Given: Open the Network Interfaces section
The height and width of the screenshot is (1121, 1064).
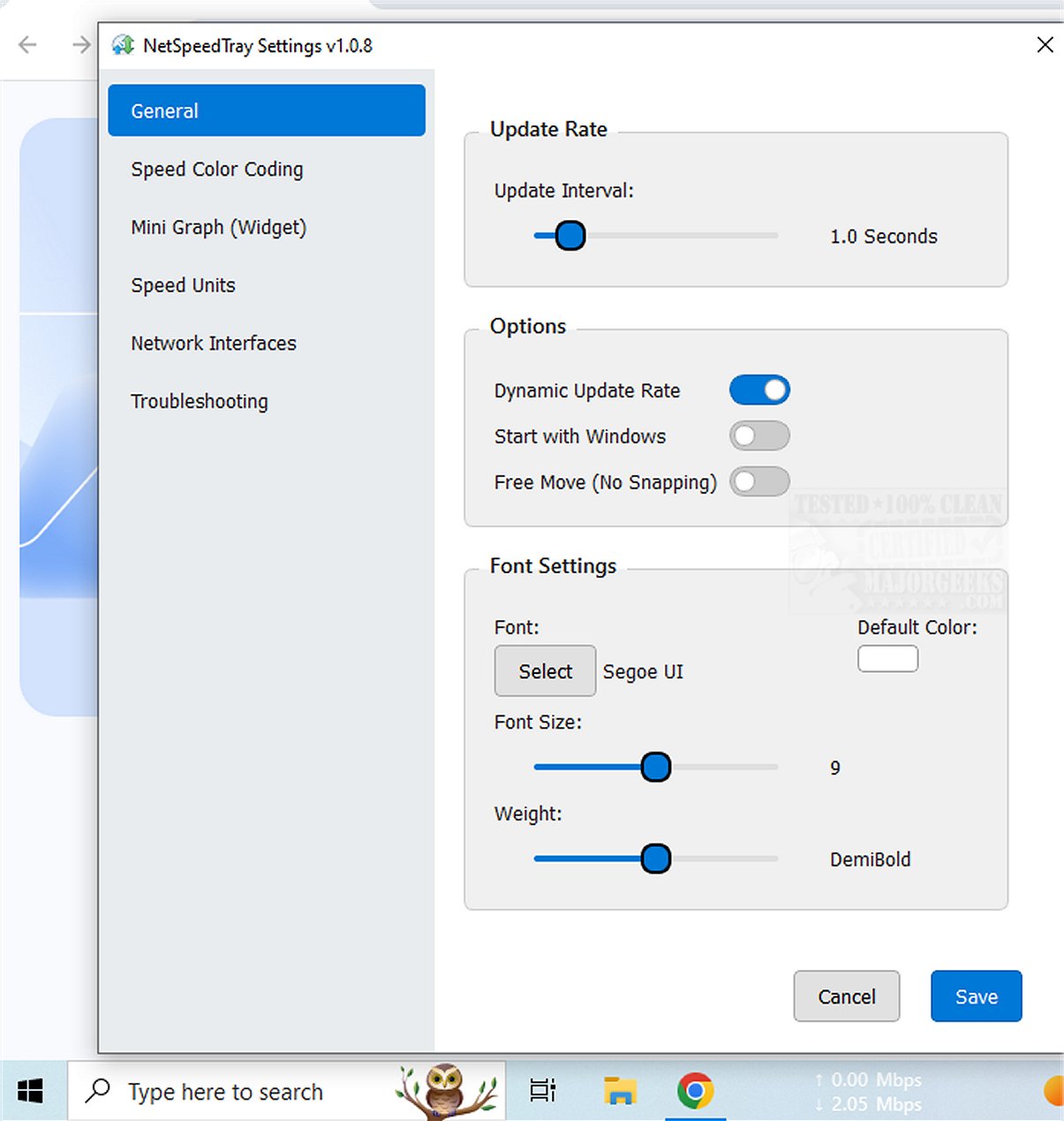Looking at the screenshot, I should coord(214,344).
